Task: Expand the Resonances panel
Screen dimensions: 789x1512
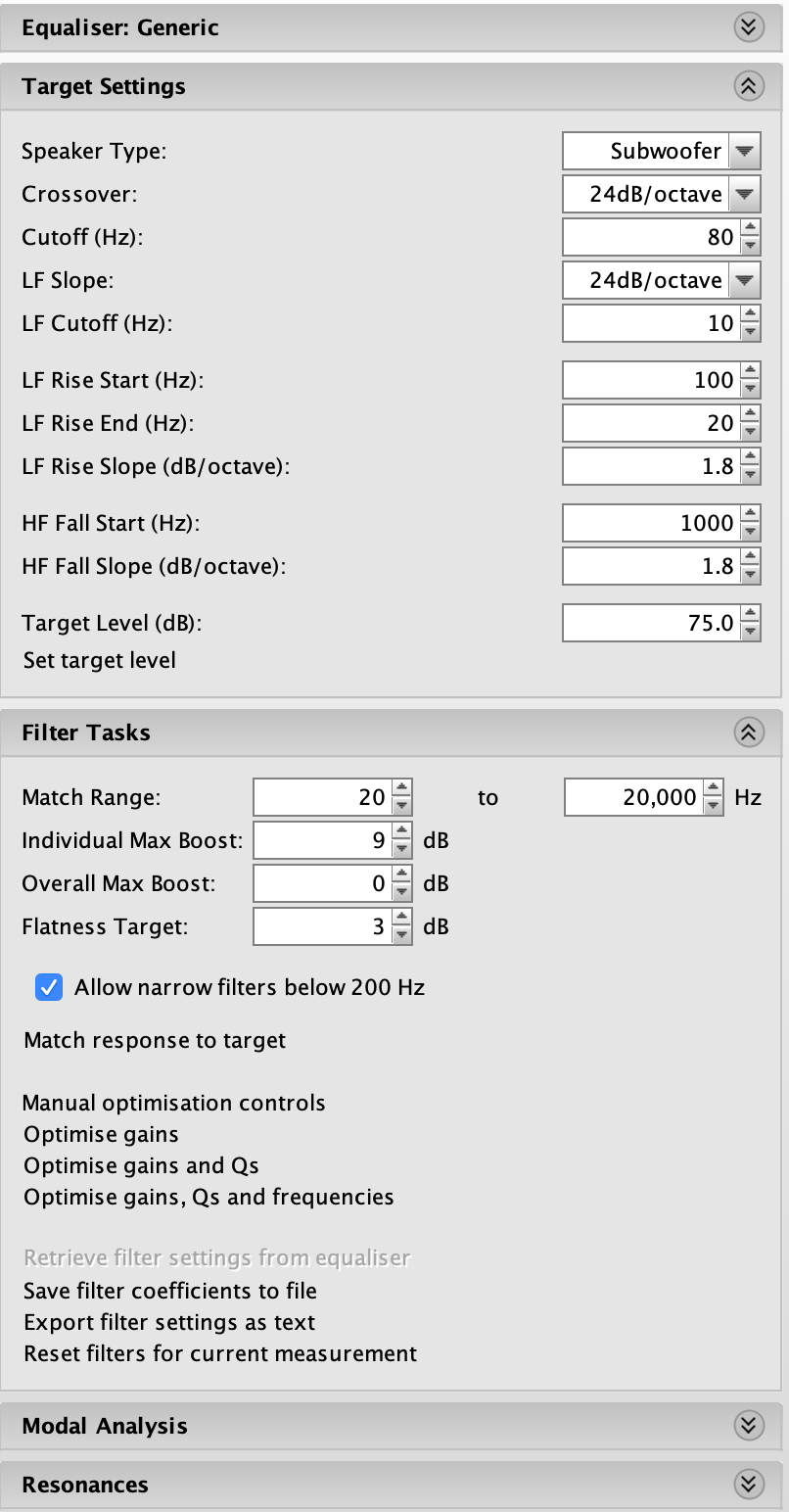Action: click(748, 1485)
